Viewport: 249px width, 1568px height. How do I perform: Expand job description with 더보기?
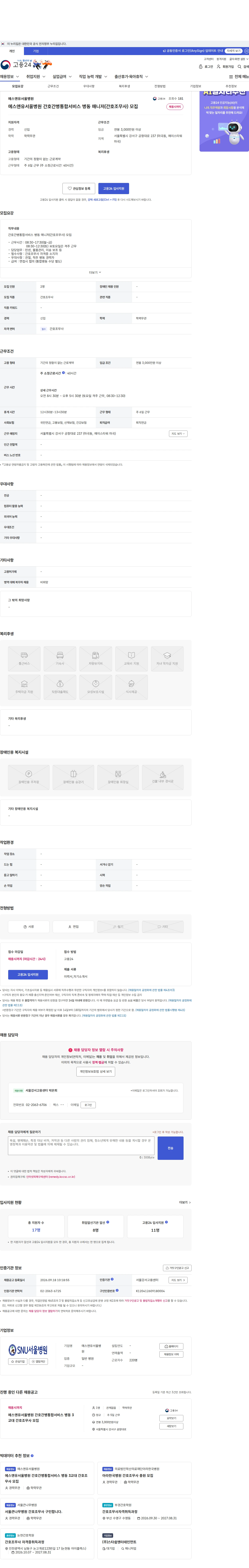click(x=96, y=273)
